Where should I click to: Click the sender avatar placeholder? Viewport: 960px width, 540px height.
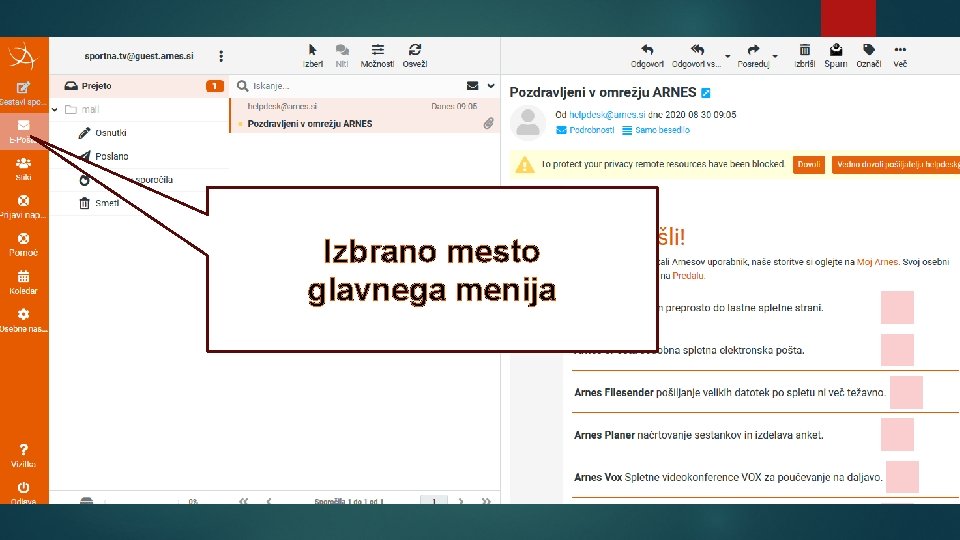[x=528, y=122]
